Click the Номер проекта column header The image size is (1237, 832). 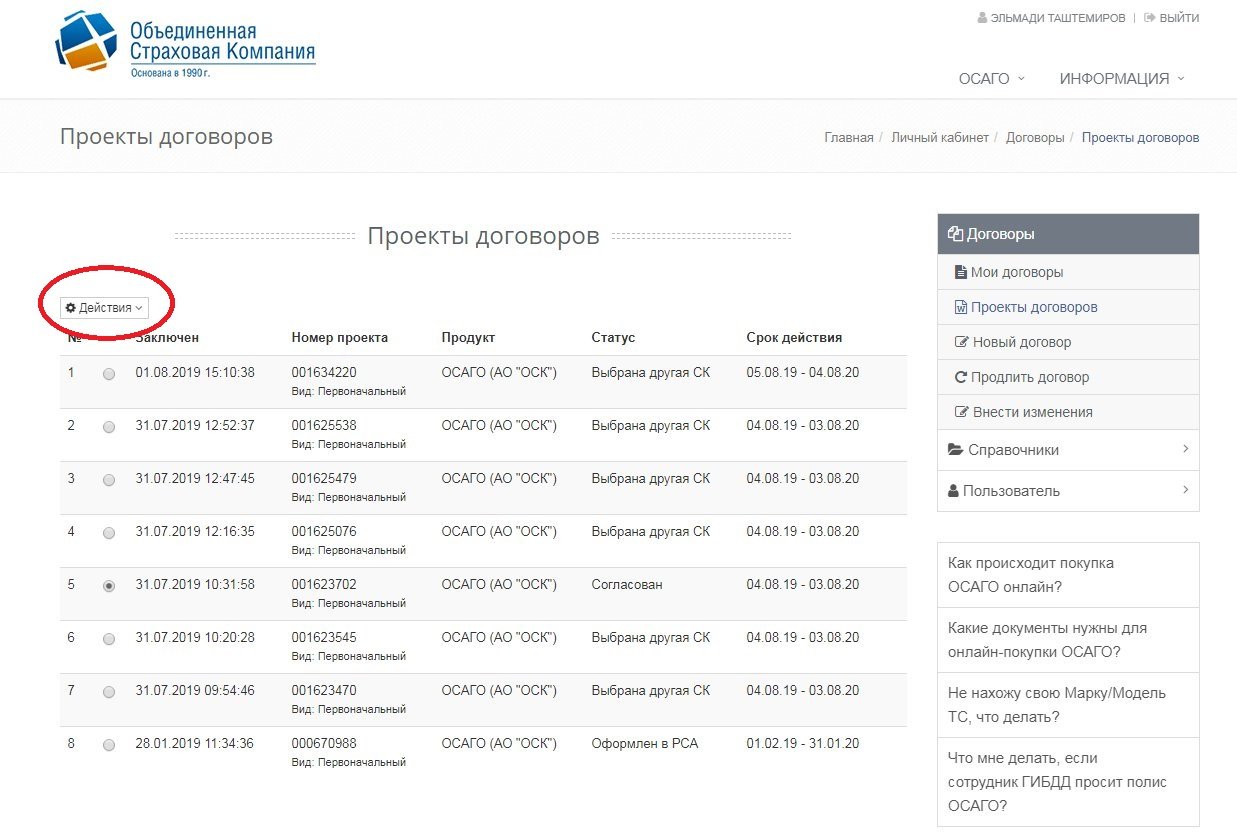[x=340, y=337]
